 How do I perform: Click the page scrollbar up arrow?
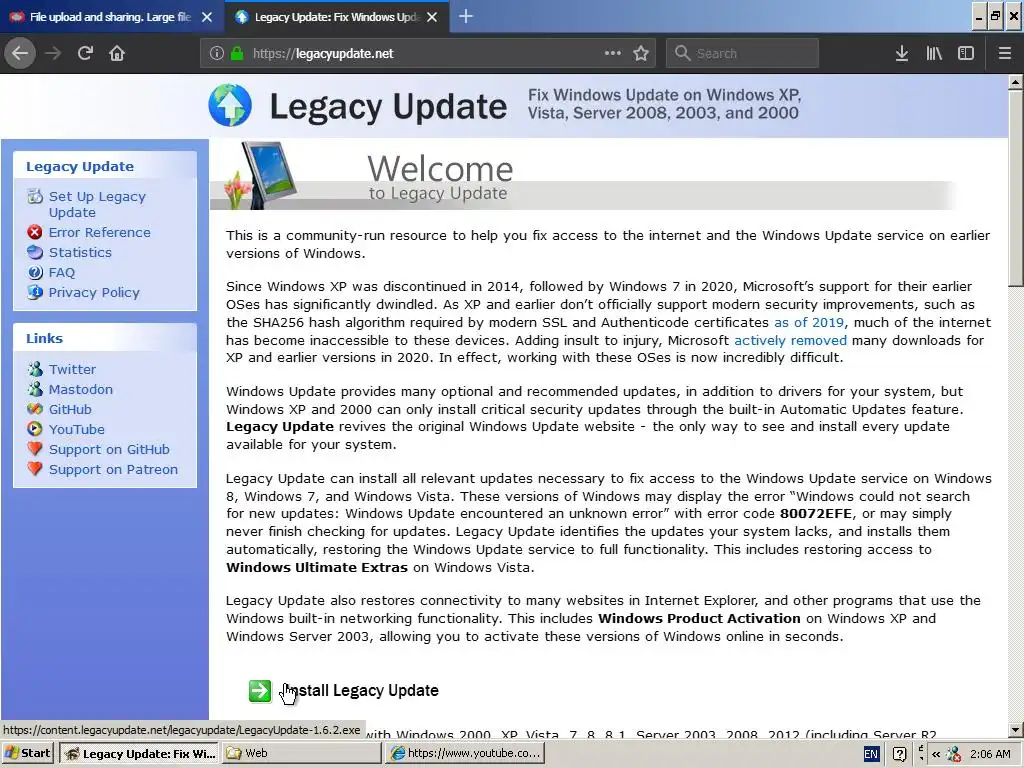[x=1015, y=82]
